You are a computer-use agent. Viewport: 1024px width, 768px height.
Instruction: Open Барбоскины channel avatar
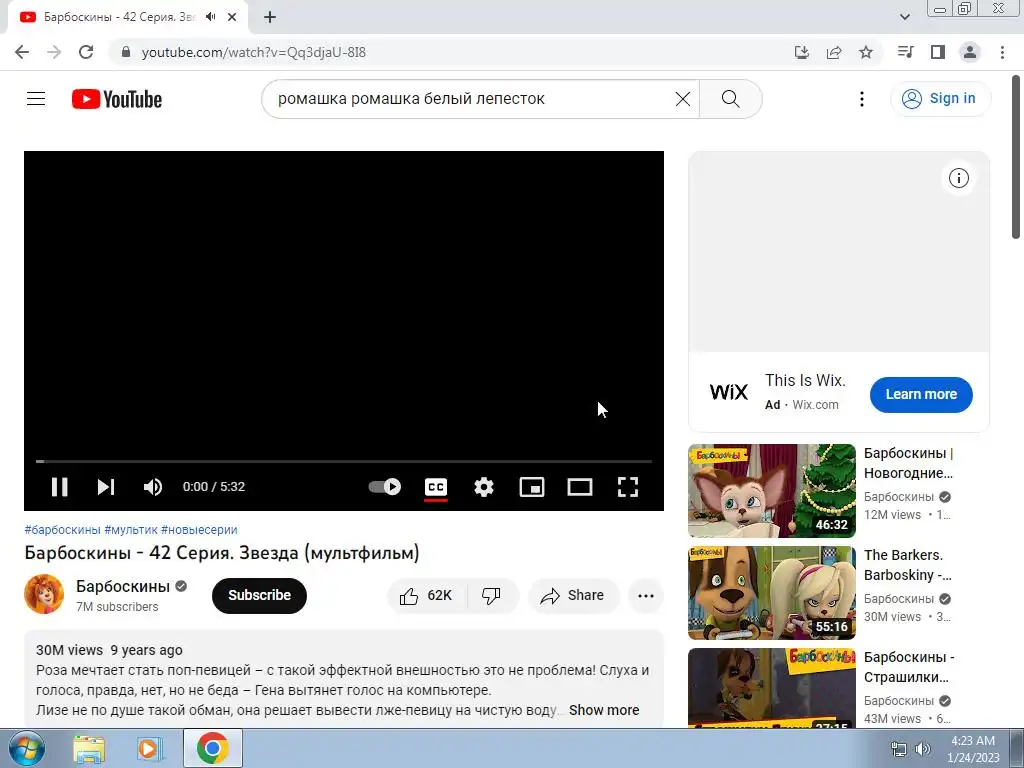[x=44, y=594]
